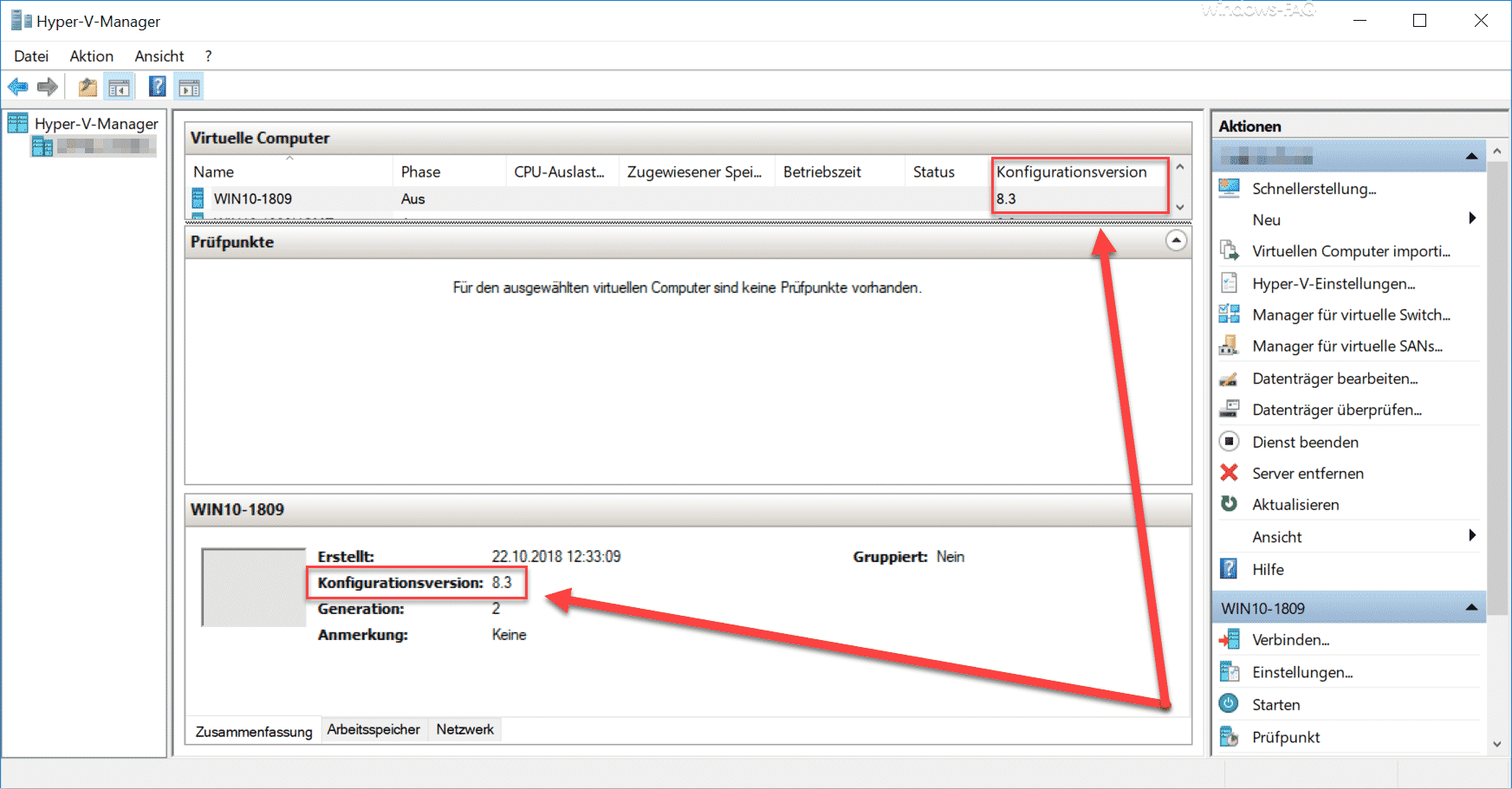Click the WIN10-1809 virtual machine icon
The image size is (1512, 789).
coord(198,198)
